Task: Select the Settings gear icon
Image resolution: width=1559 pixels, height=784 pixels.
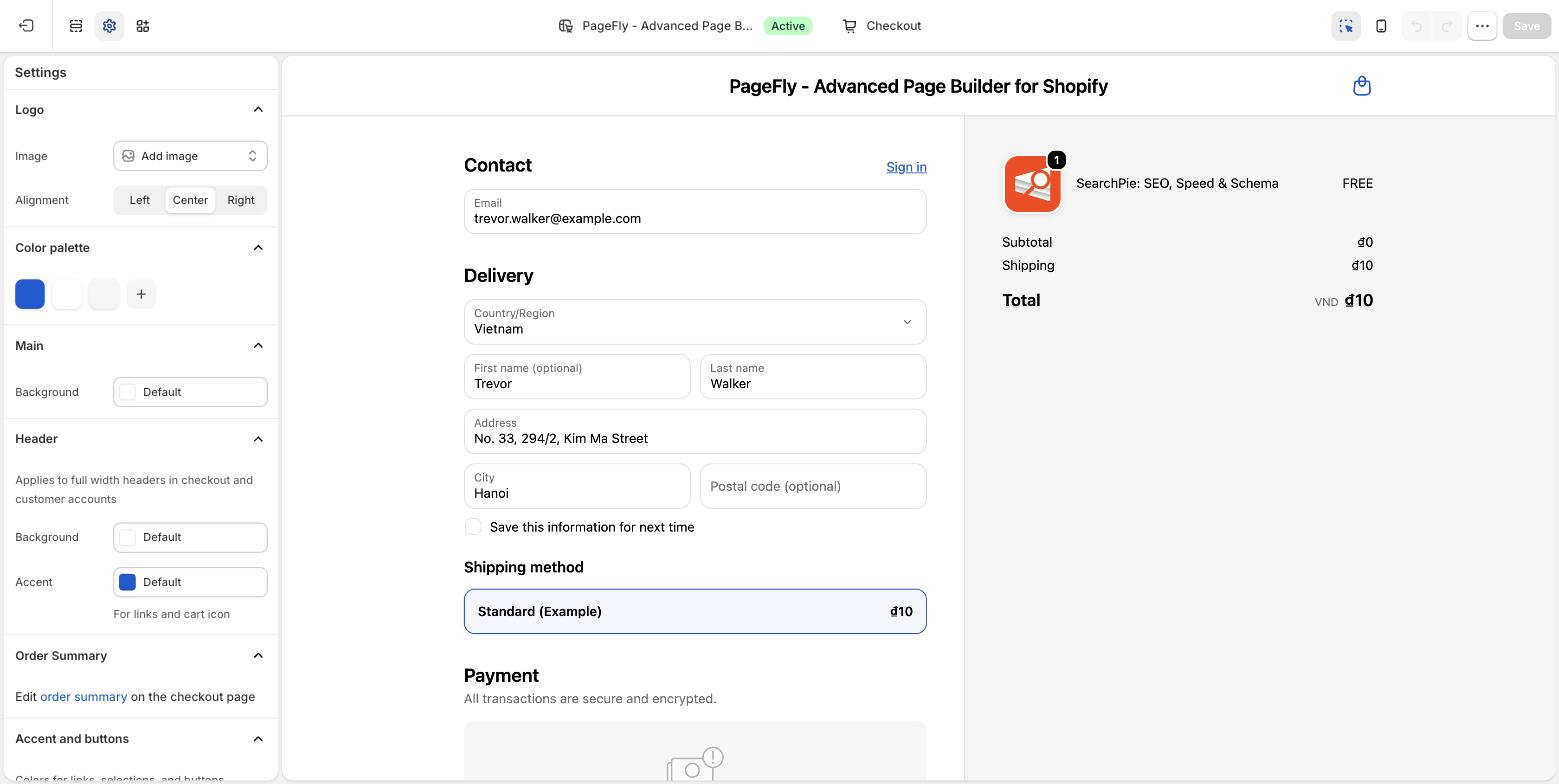Action: (110, 26)
